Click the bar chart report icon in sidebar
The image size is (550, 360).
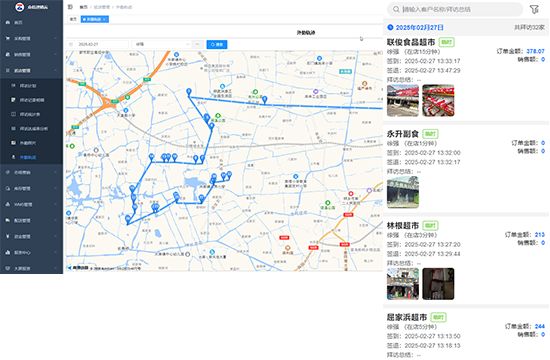(8, 252)
